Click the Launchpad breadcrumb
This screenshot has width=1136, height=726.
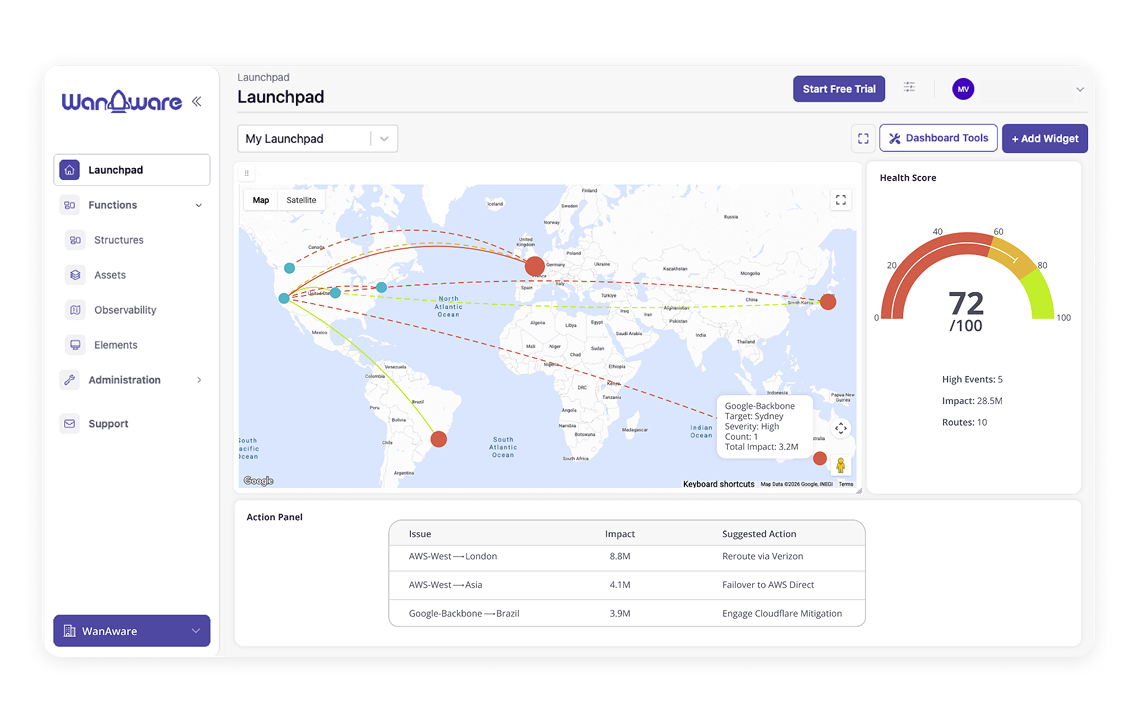263,78
